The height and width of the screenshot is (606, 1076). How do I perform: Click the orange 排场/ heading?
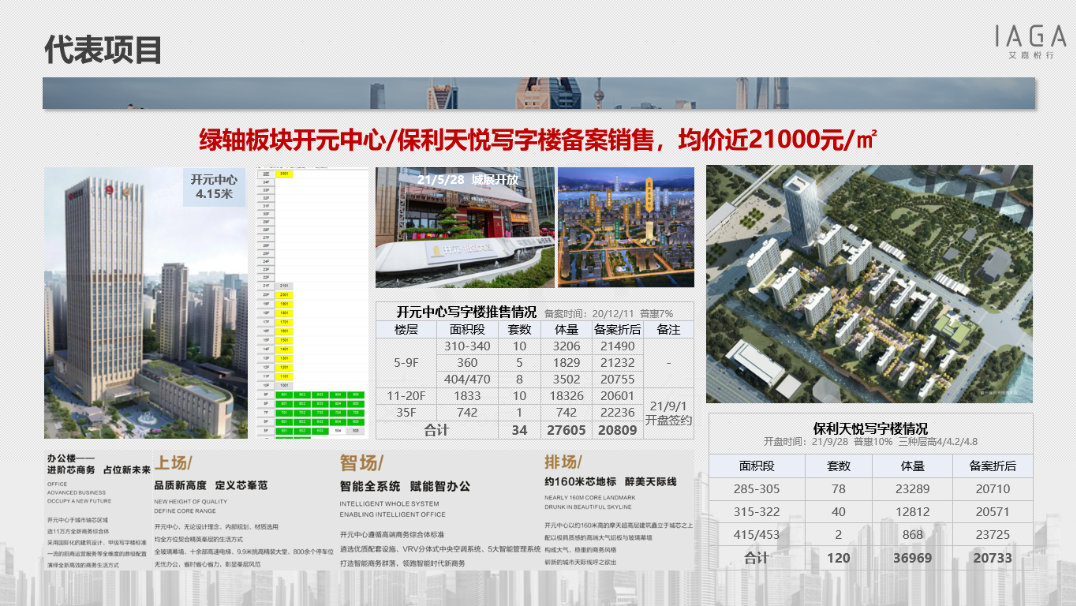[563, 462]
